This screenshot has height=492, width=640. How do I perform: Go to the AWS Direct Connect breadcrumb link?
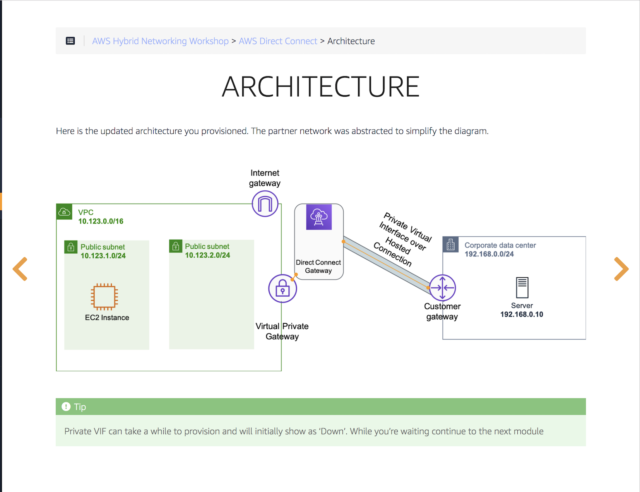coord(274,41)
